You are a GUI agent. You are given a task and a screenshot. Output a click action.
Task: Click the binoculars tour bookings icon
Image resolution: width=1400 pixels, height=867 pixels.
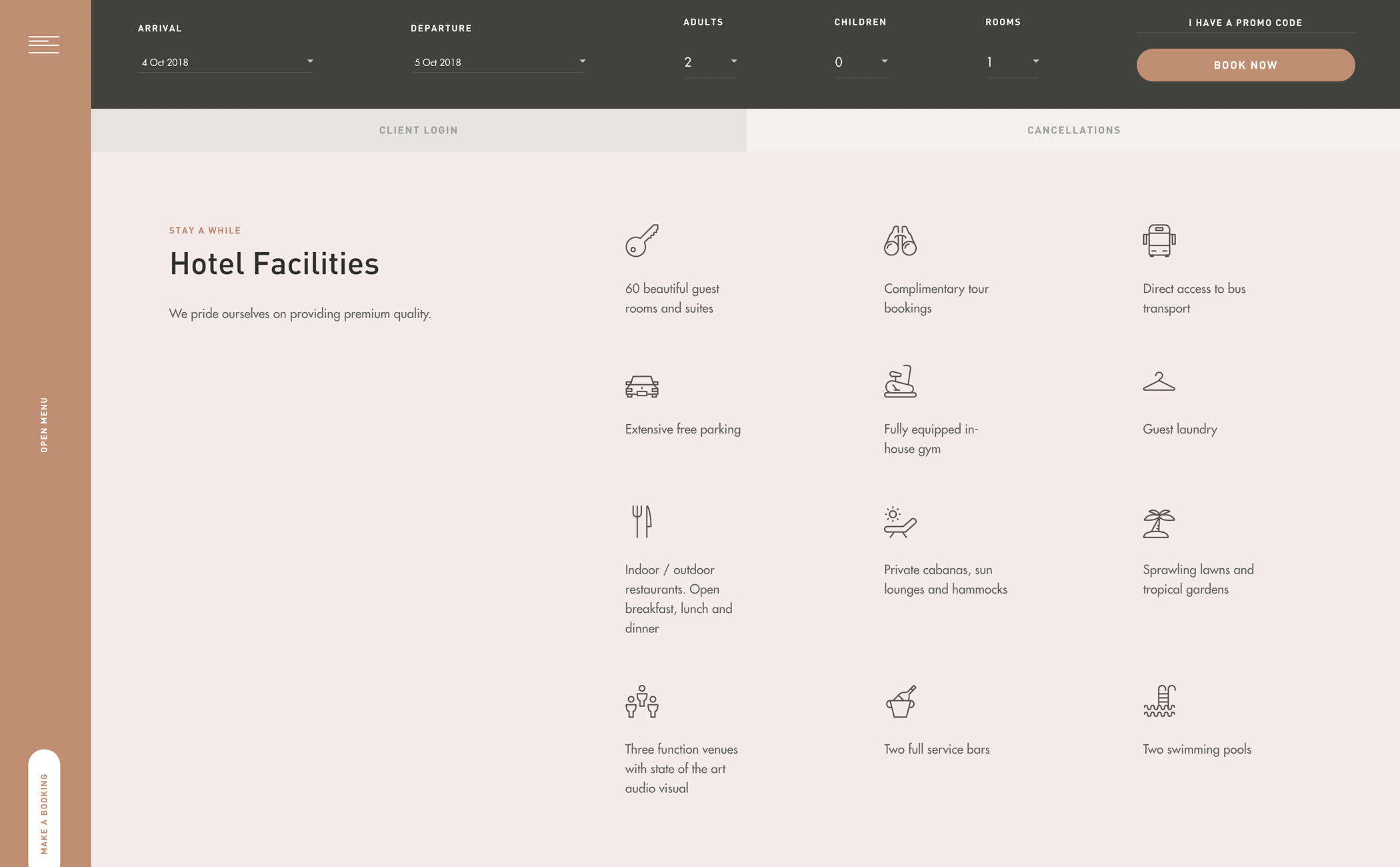[x=900, y=241]
